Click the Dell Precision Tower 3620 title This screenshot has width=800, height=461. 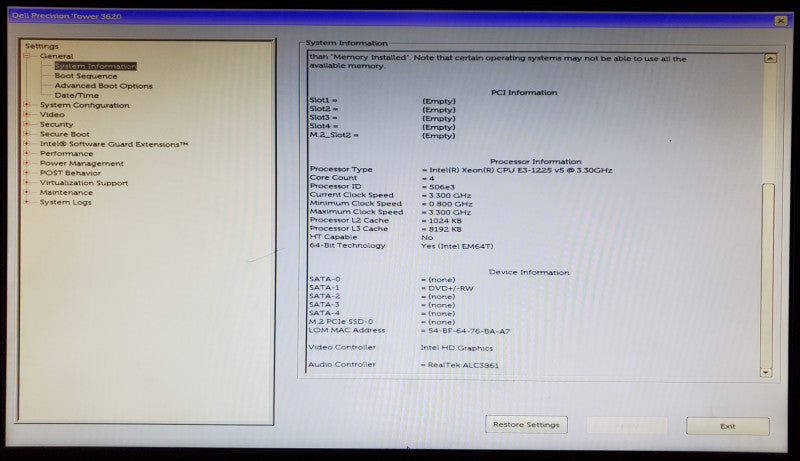click(x=66, y=16)
